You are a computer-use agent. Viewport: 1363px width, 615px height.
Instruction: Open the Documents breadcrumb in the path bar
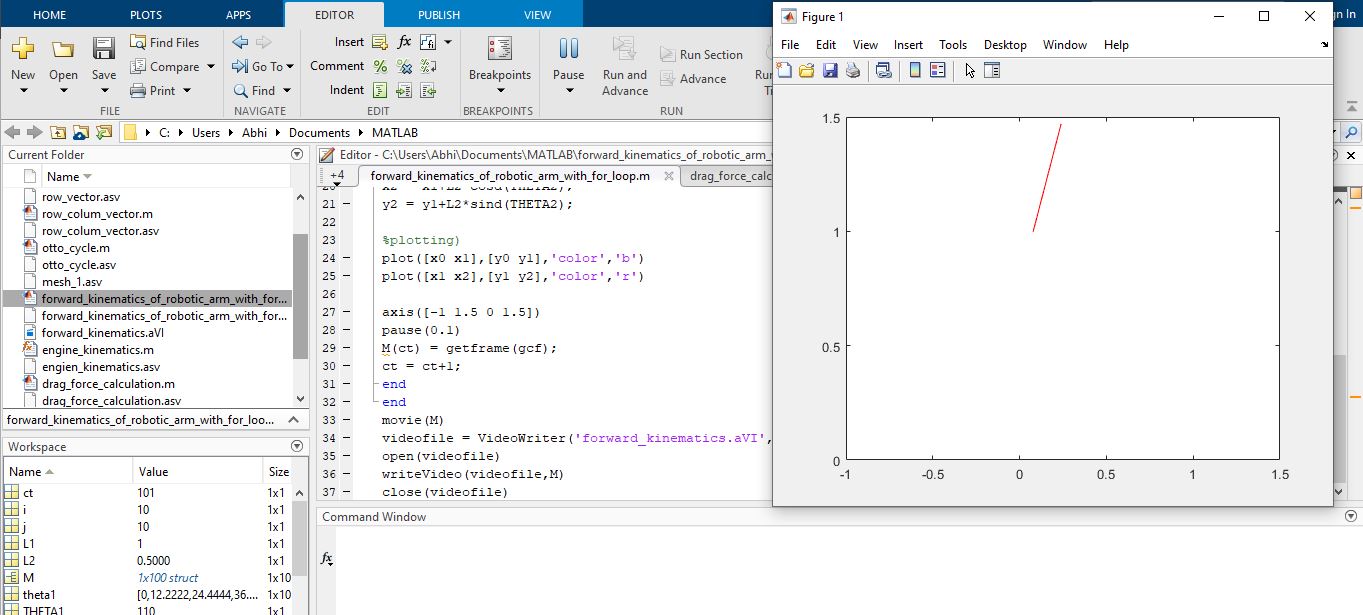pos(320,131)
